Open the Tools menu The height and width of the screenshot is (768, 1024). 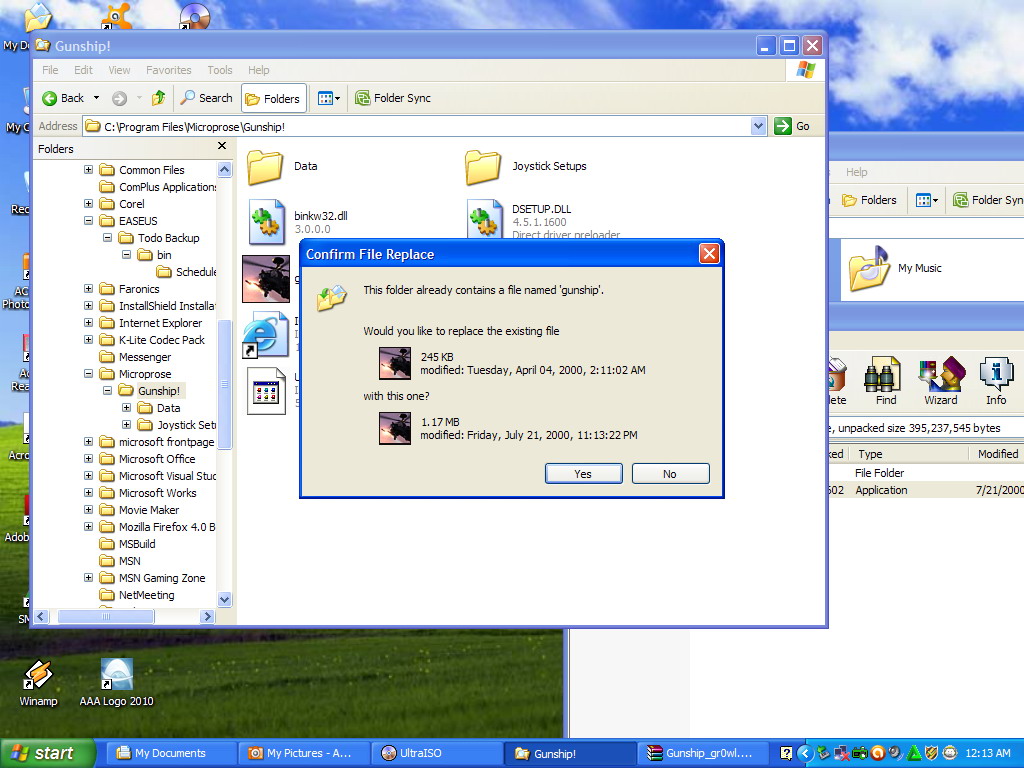[x=219, y=70]
